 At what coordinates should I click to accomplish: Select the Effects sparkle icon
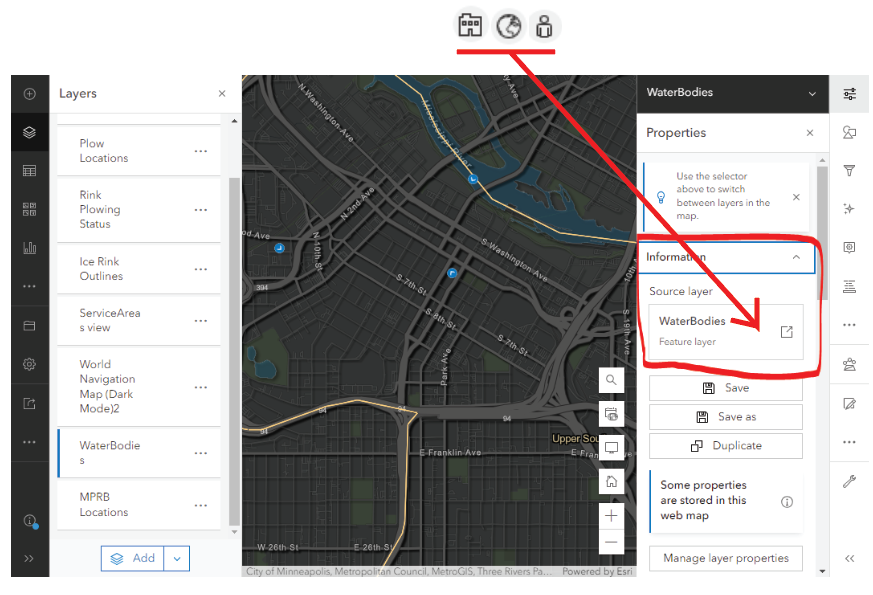(849, 208)
